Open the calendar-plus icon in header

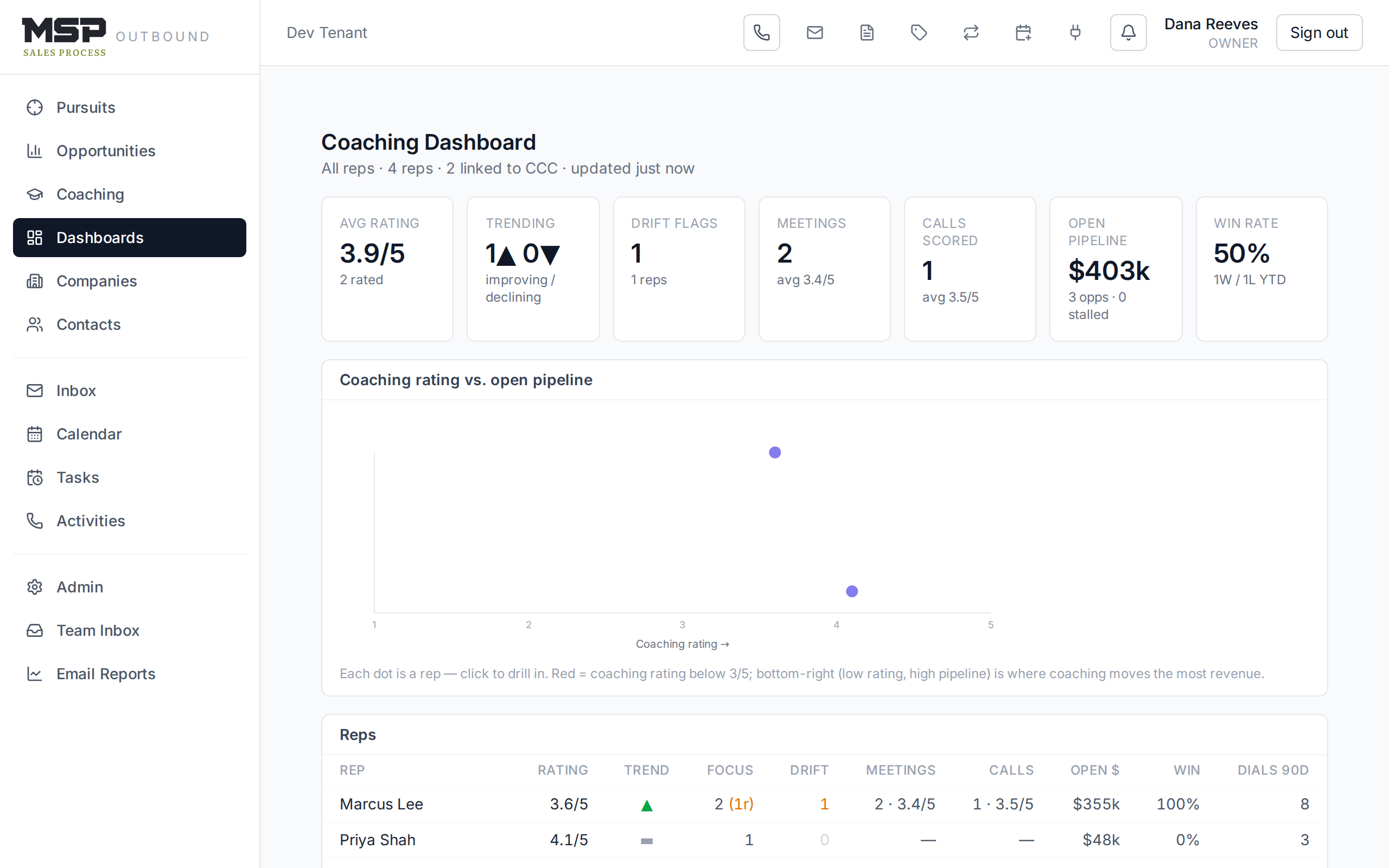(1023, 33)
